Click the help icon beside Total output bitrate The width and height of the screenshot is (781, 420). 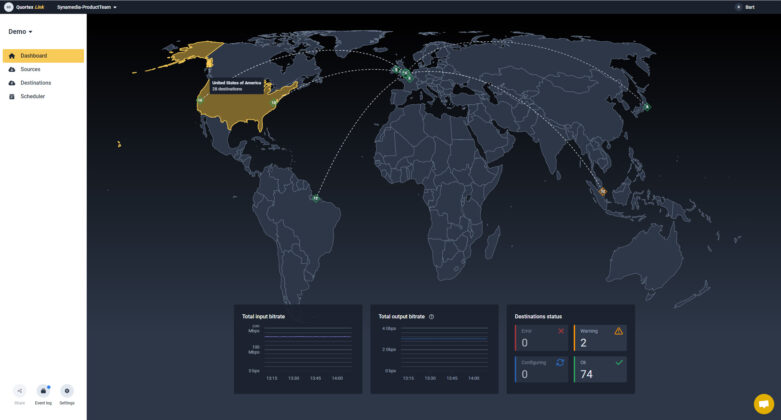431,317
